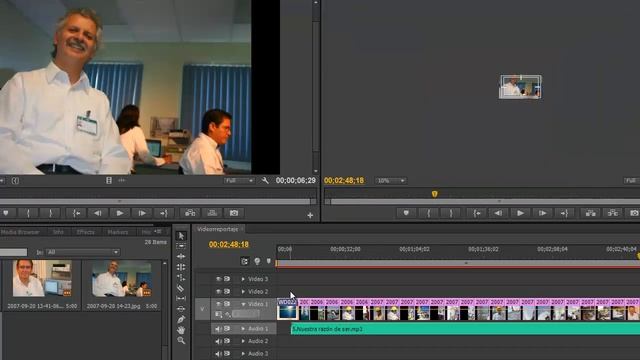Select the Slide tool
The image size is (640, 360).
coord(181,309)
